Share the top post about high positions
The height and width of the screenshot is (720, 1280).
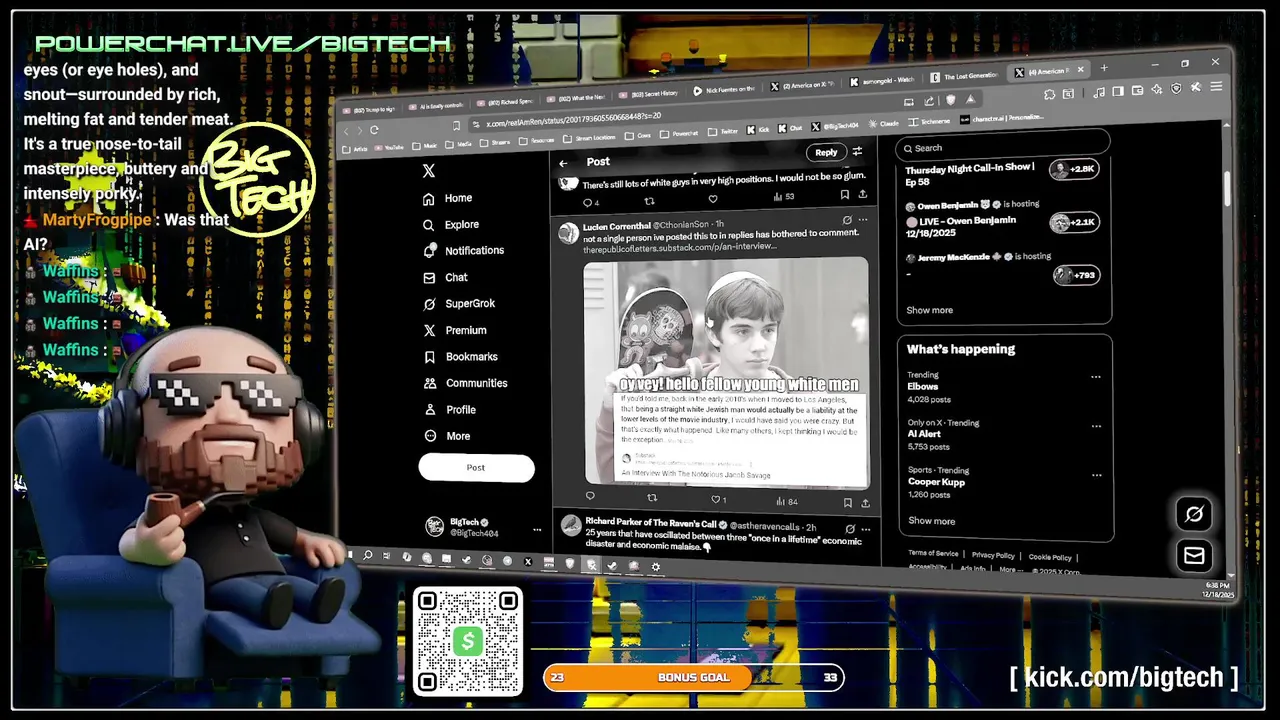pyautogui.click(x=863, y=195)
